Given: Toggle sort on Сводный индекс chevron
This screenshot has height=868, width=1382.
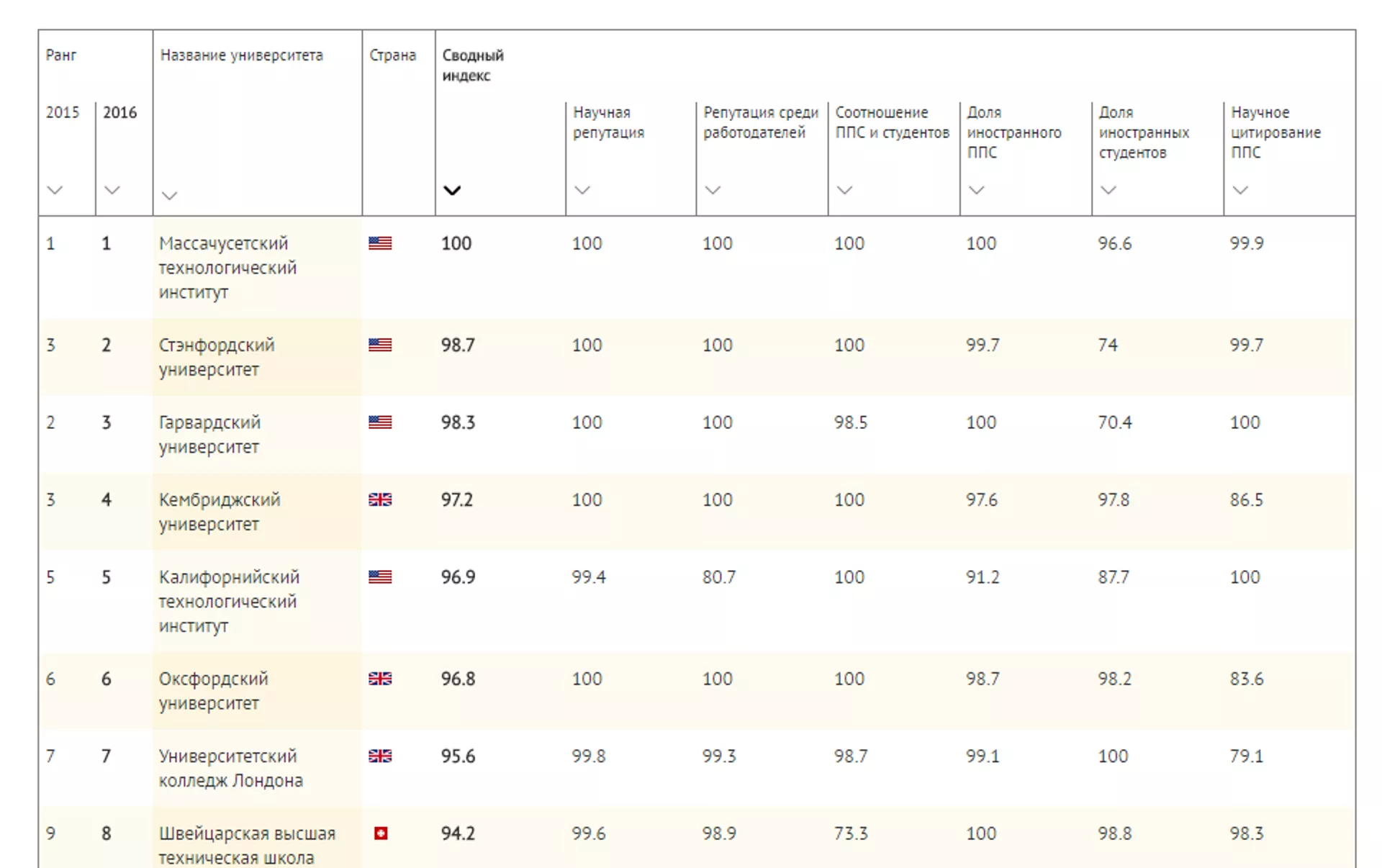Looking at the screenshot, I should tap(452, 190).
